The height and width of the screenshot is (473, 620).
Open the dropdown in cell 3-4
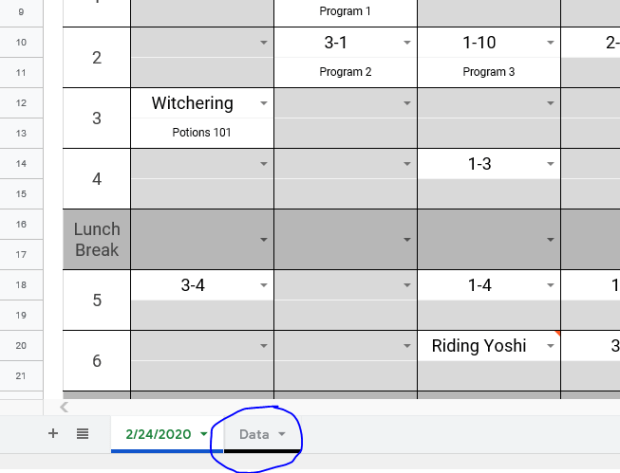tap(263, 285)
